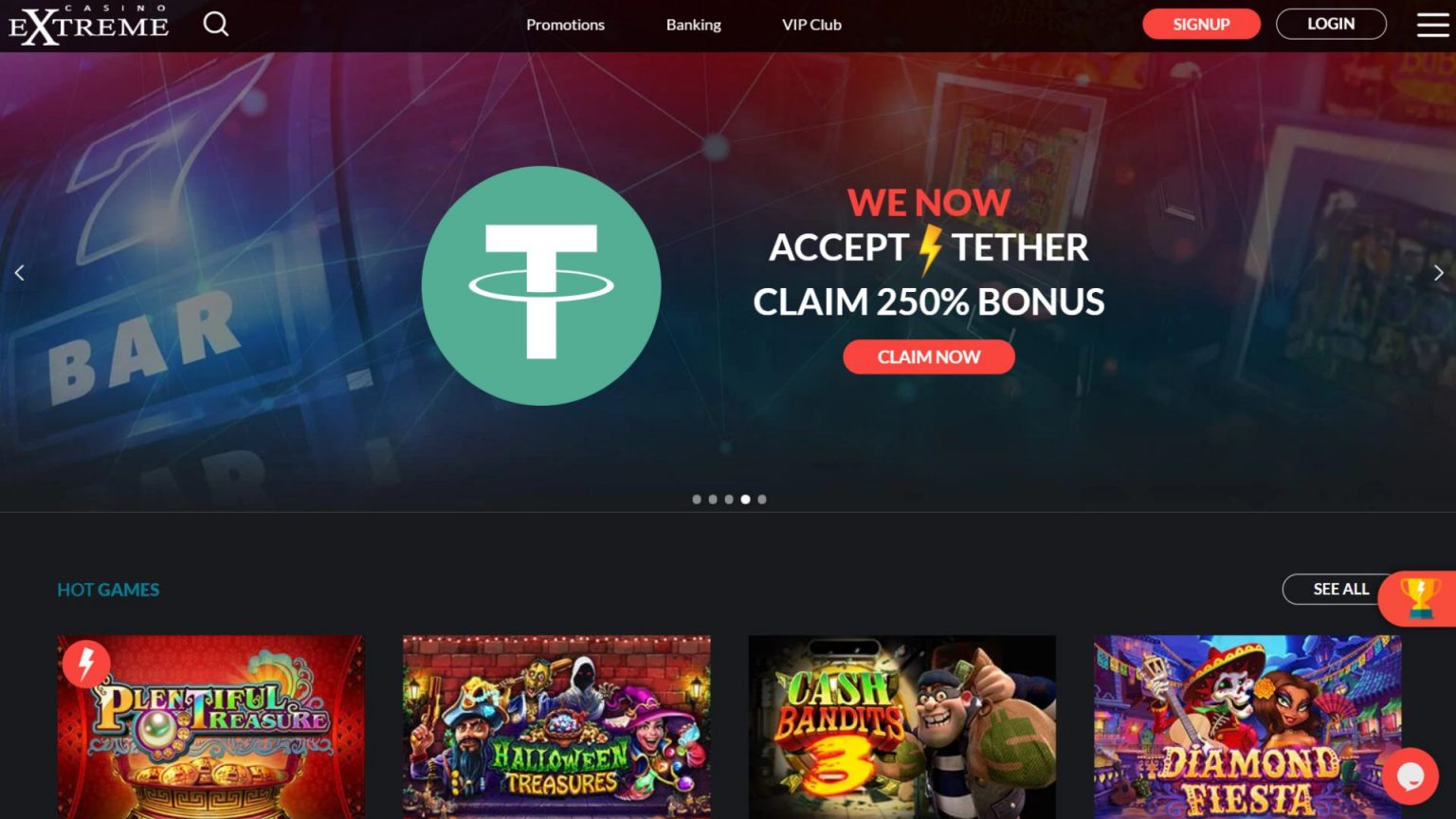Open the Cash Bandits 3 game thumbnail

[x=902, y=727]
